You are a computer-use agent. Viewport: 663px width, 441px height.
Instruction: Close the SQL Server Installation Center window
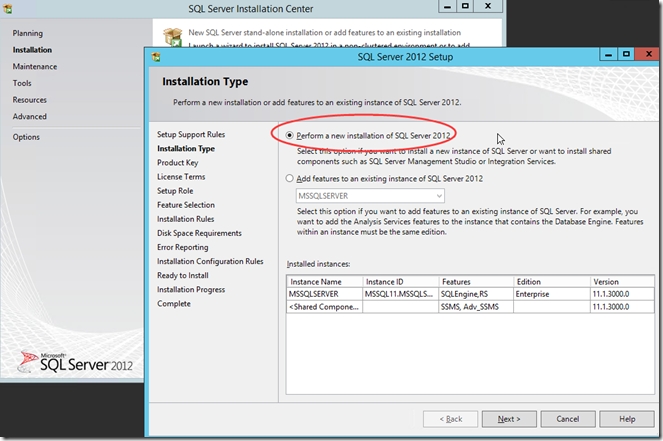488,6
